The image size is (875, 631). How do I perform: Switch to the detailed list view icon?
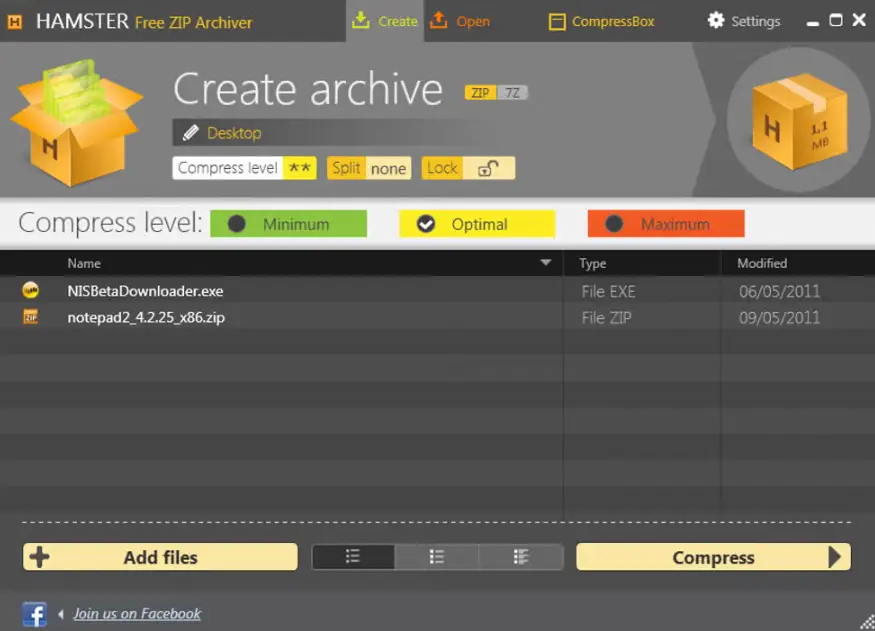(520, 557)
